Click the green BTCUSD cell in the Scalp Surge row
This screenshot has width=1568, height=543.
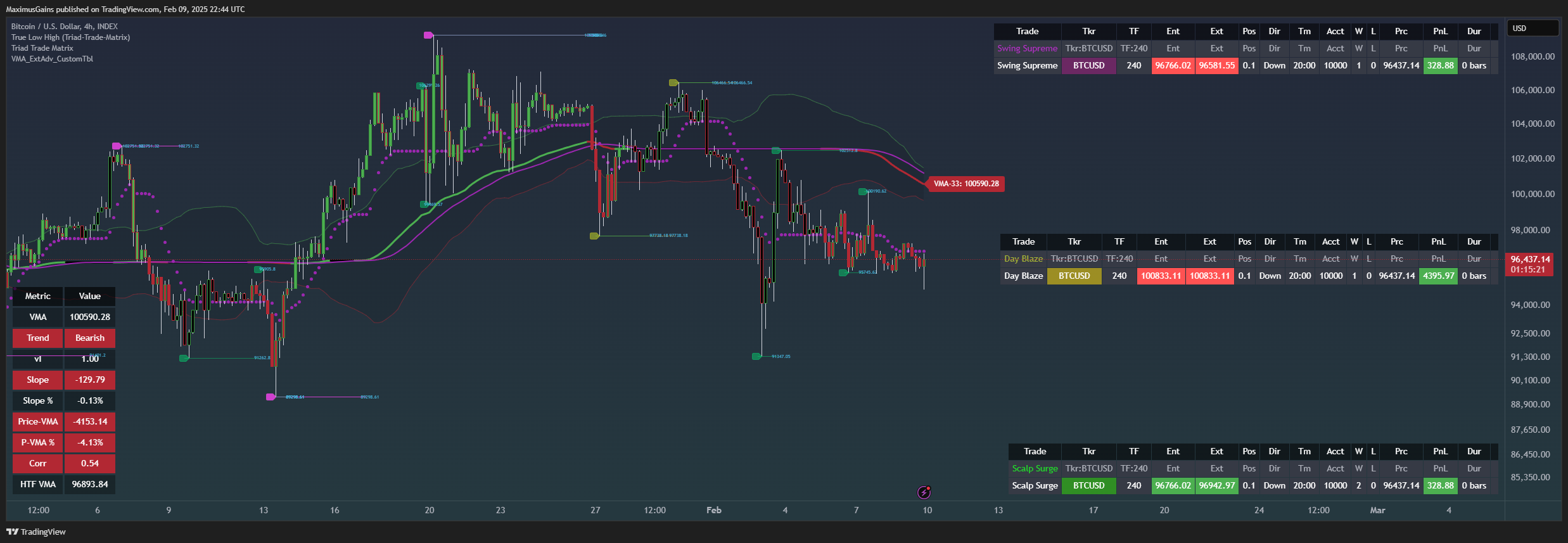click(x=1089, y=486)
